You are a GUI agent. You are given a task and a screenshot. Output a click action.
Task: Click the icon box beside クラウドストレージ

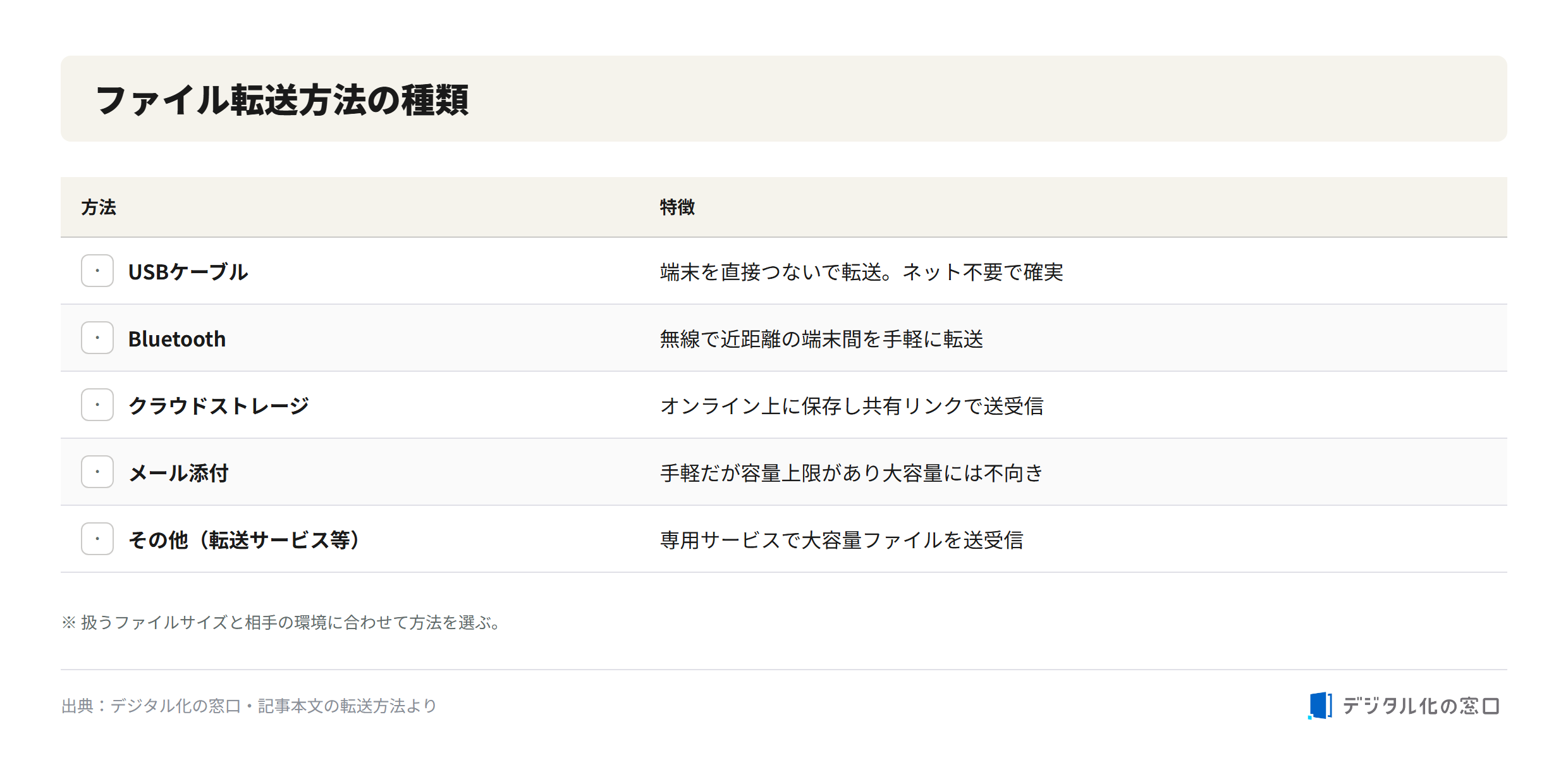click(97, 405)
